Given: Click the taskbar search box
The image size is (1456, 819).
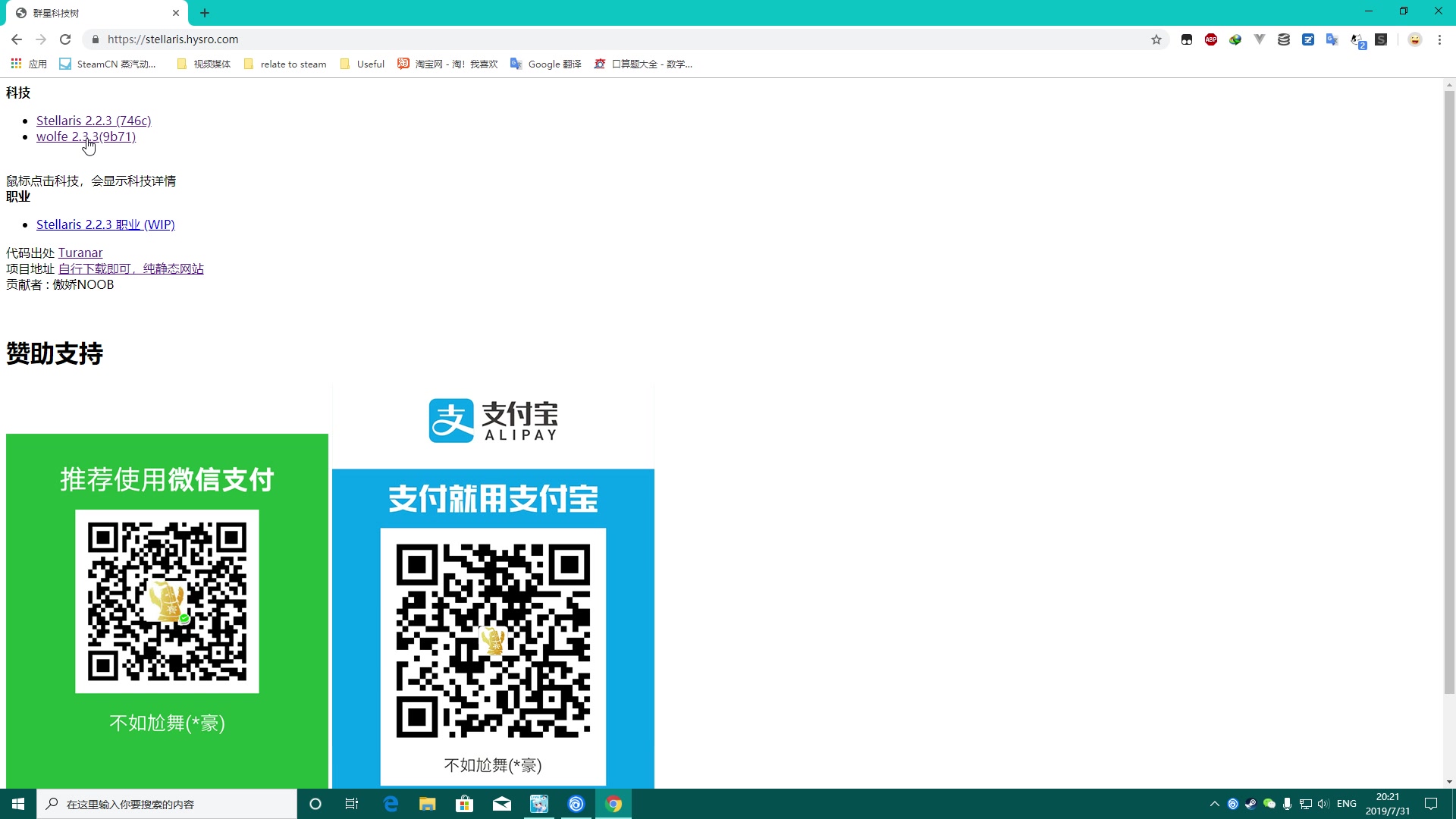Looking at the screenshot, I should click(167, 804).
